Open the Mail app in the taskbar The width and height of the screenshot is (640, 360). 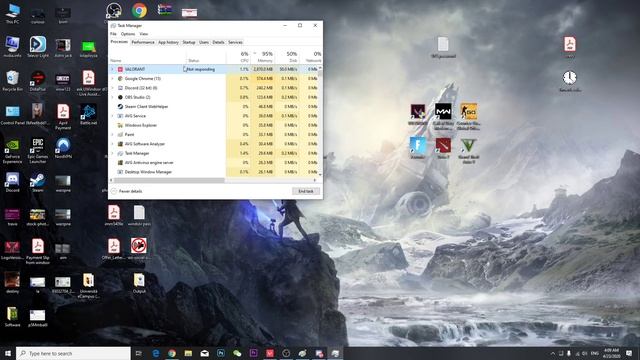[204, 353]
